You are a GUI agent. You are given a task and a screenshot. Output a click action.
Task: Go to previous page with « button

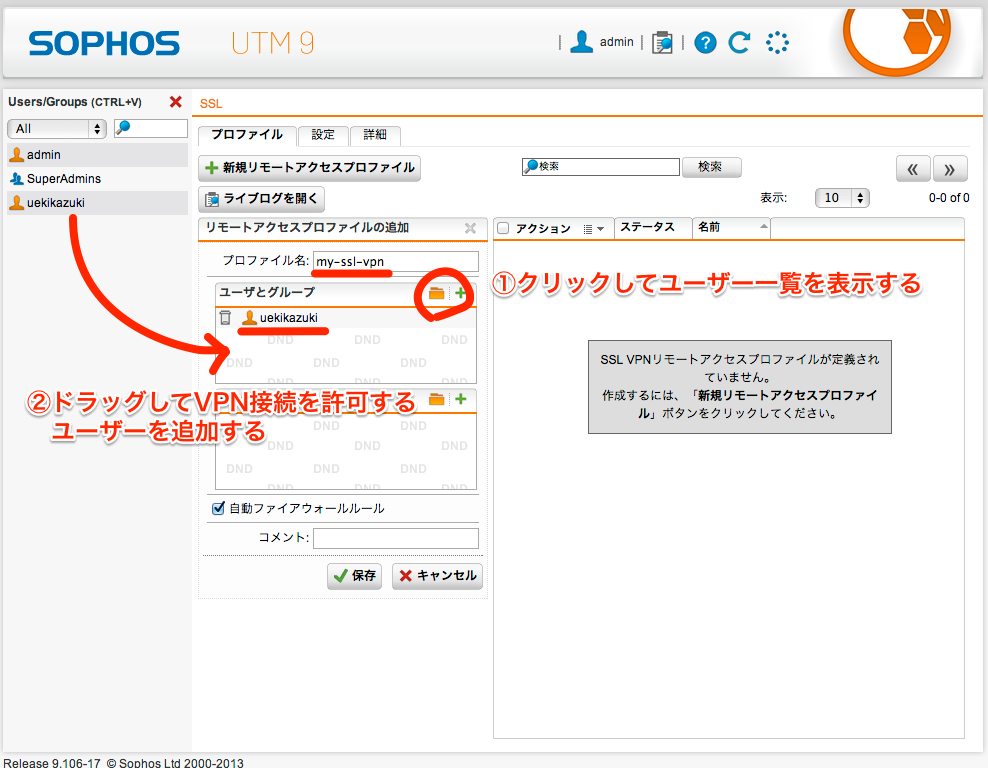click(x=912, y=169)
